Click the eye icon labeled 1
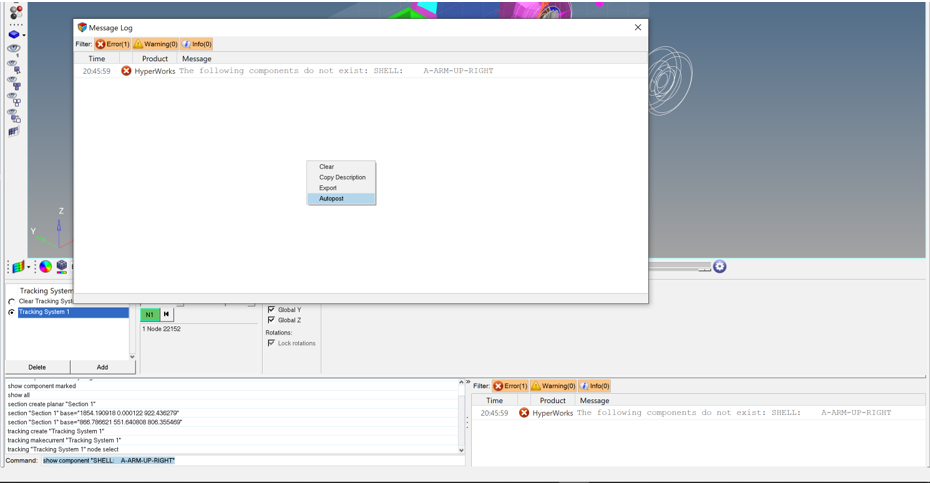Viewport: 930px width, 484px height. (x=14, y=49)
